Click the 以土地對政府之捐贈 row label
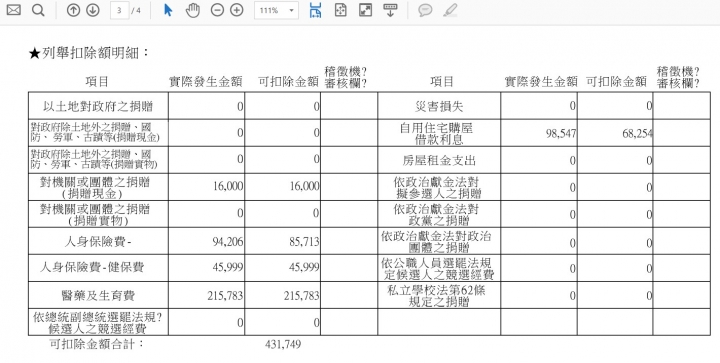 click(98, 106)
